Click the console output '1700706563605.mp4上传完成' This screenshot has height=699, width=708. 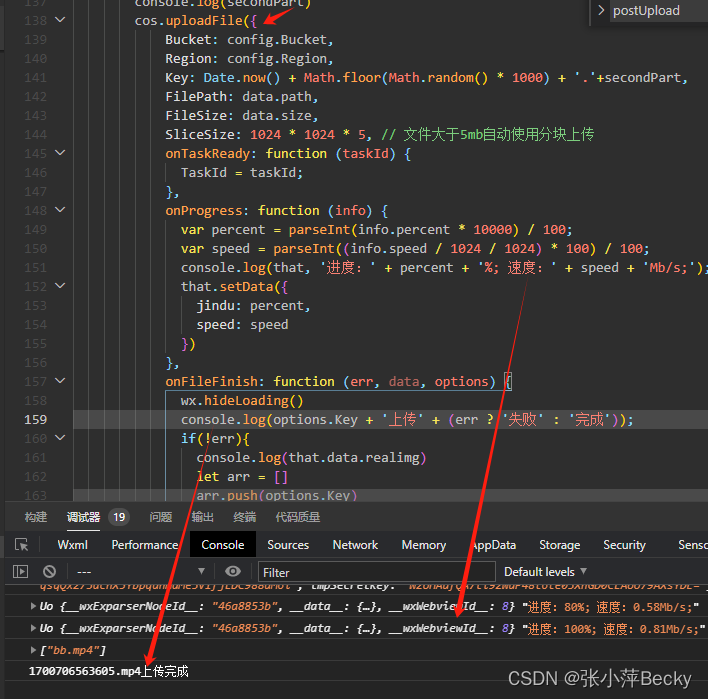(x=108, y=671)
